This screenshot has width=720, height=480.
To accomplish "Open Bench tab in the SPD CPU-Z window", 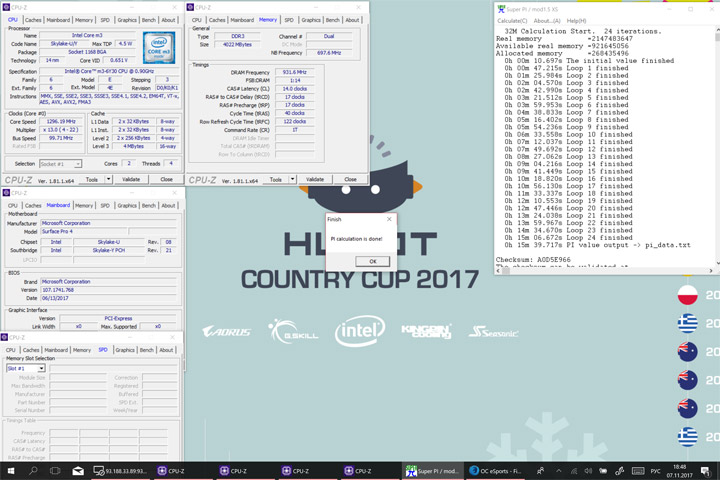I will coord(146,350).
